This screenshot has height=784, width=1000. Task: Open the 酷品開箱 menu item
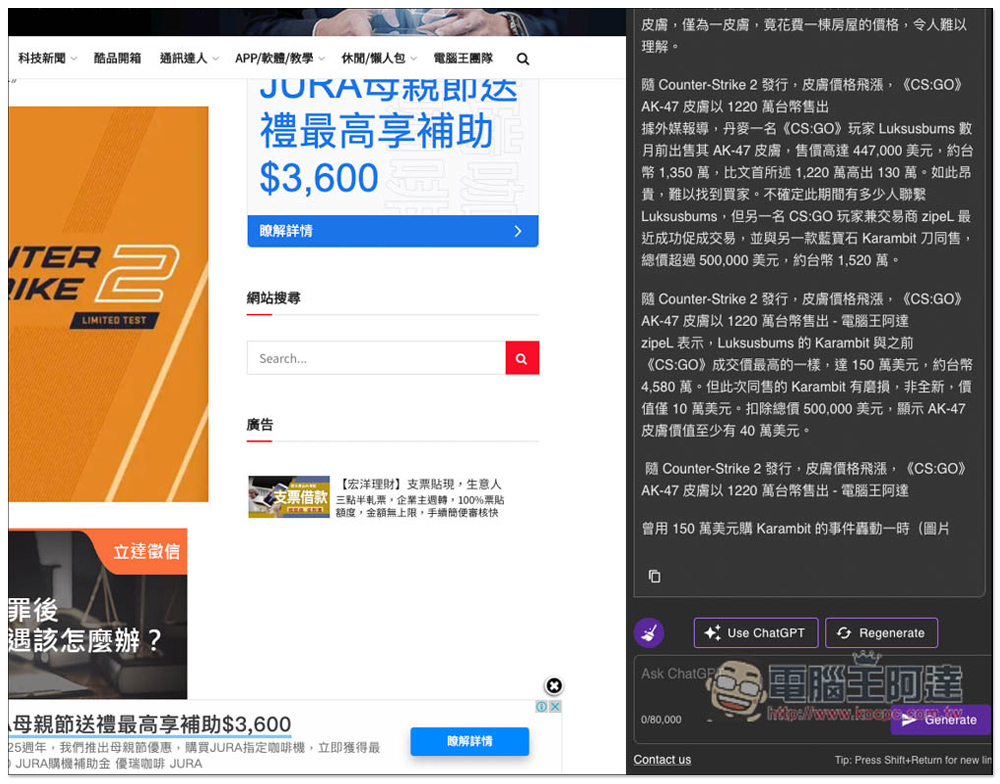tap(117, 59)
